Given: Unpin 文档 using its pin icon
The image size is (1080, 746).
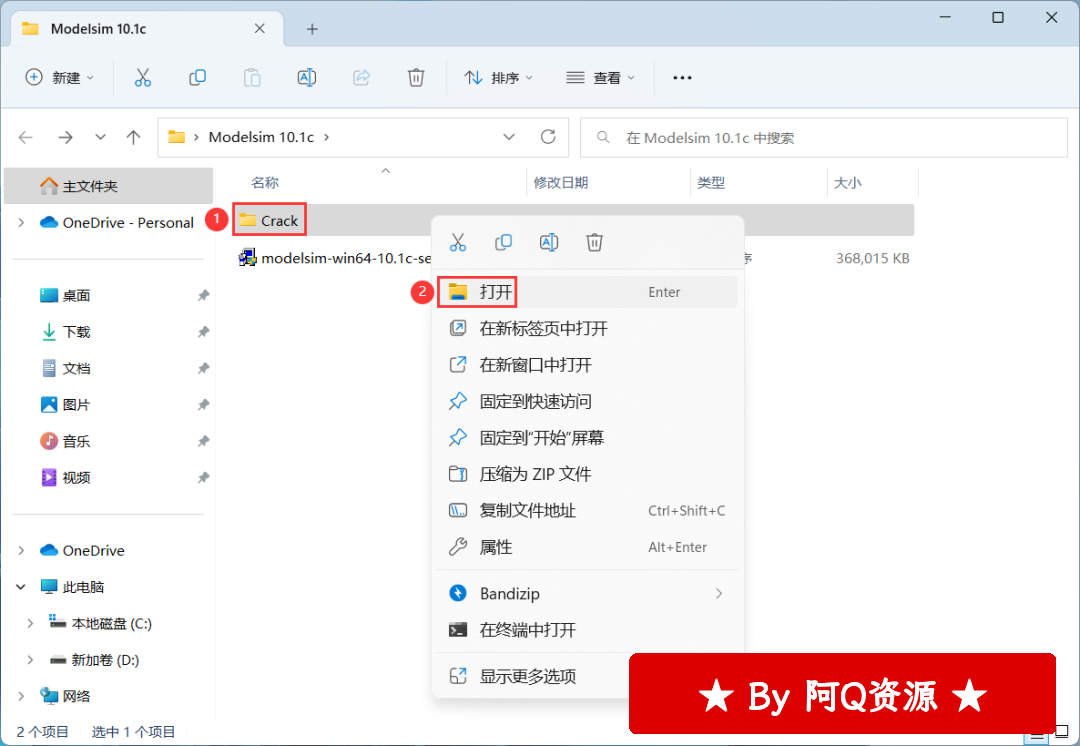Looking at the screenshot, I should (x=203, y=369).
